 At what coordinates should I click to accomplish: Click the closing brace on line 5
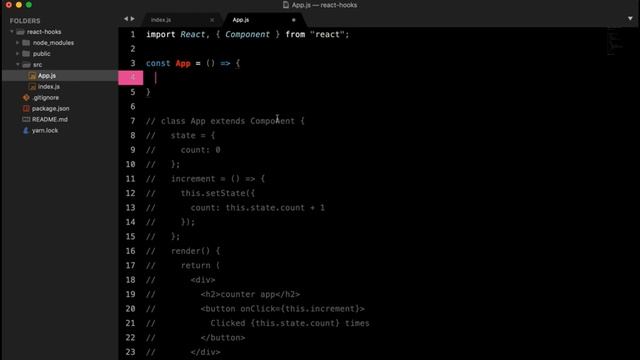tap(148, 92)
